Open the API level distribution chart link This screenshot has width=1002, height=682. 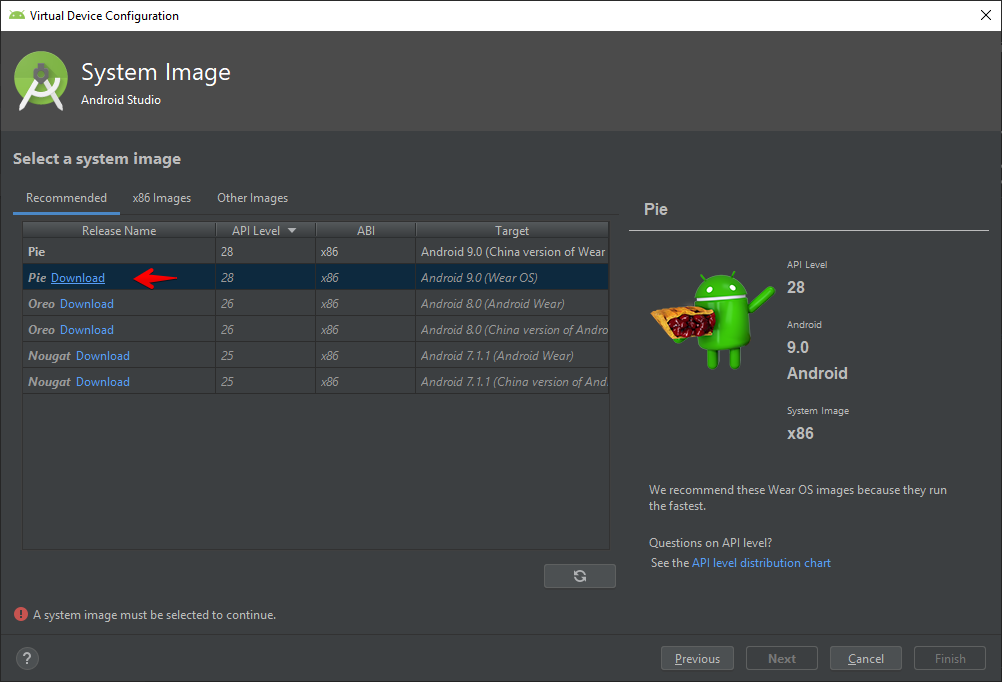pyautogui.click(x=761, y=563)
